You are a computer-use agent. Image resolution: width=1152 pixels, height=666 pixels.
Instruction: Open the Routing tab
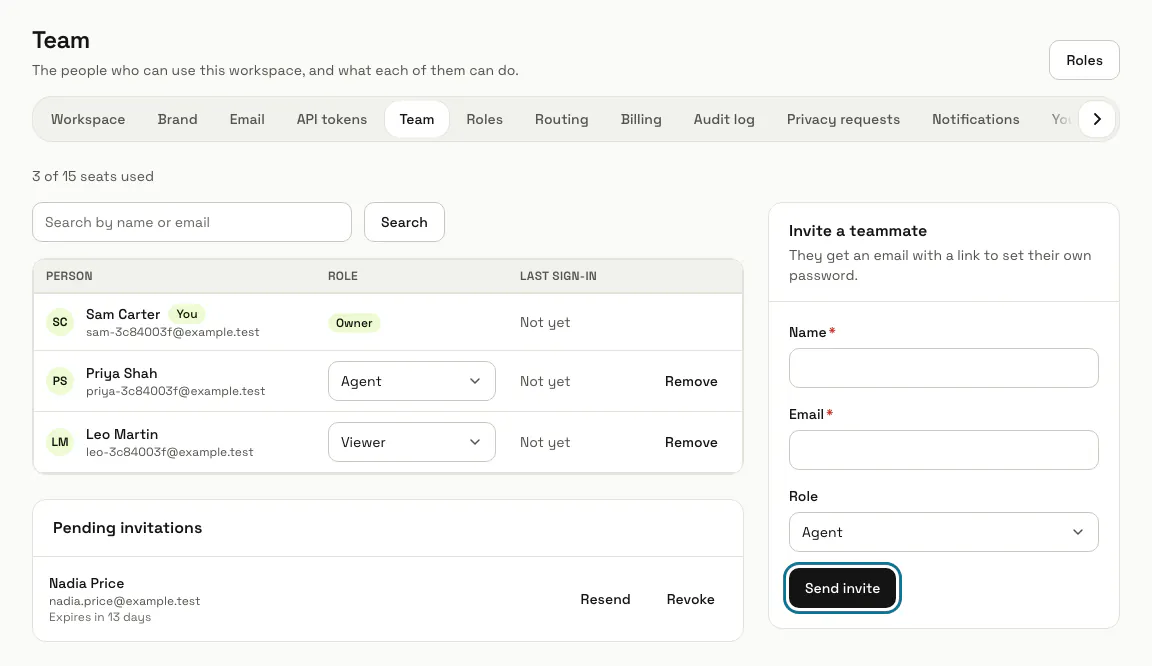(x=561, y=119)
